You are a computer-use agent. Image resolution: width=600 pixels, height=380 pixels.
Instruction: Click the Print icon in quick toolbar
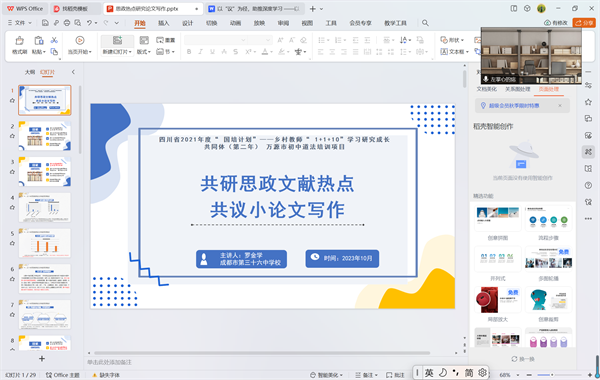pos(67,23)
